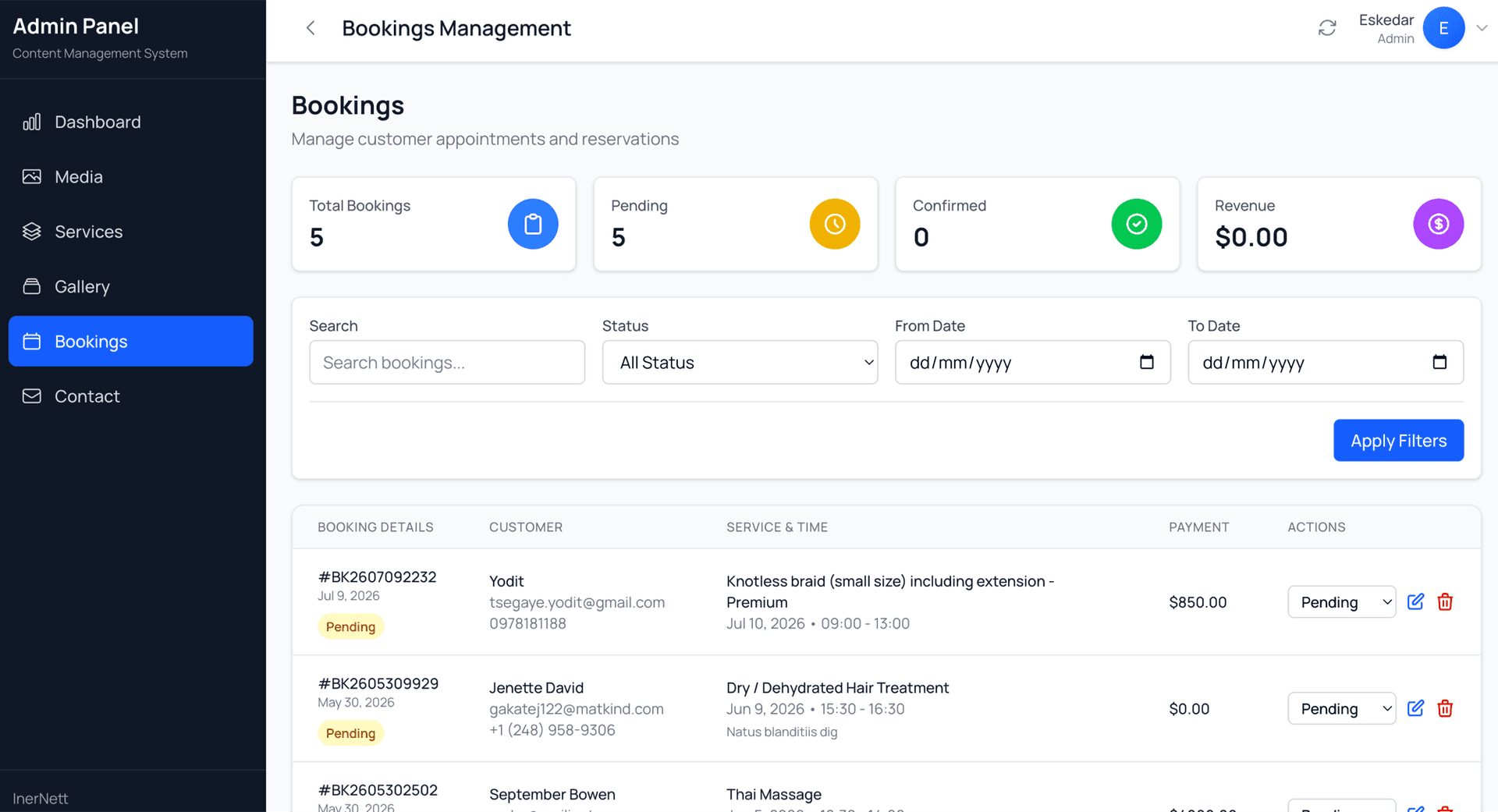
Task: Edit booking #BK2607092232 with the pencil icon
Action: tap(1415, 602)
